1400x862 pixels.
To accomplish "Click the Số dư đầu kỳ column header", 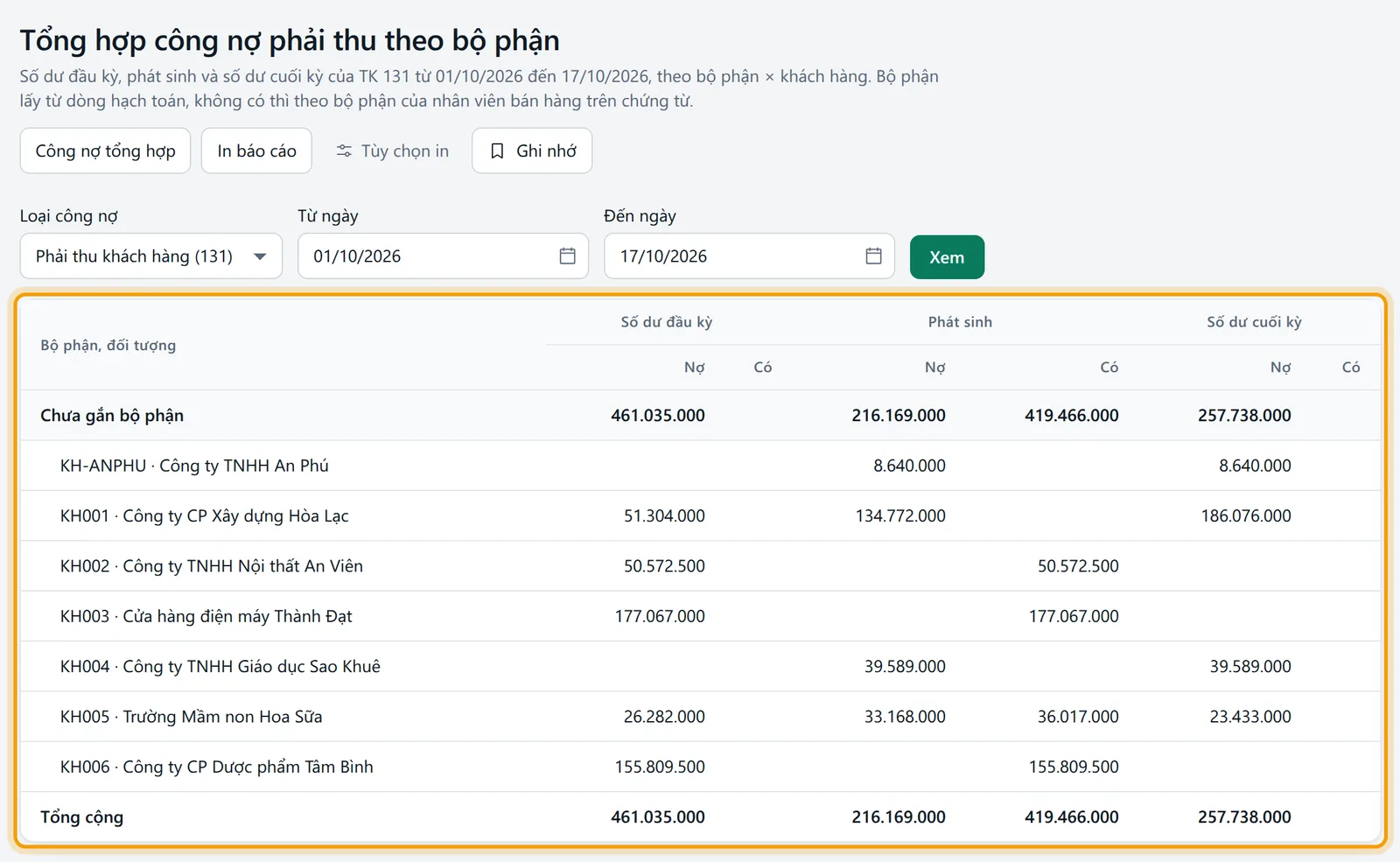I will [667, 322].
